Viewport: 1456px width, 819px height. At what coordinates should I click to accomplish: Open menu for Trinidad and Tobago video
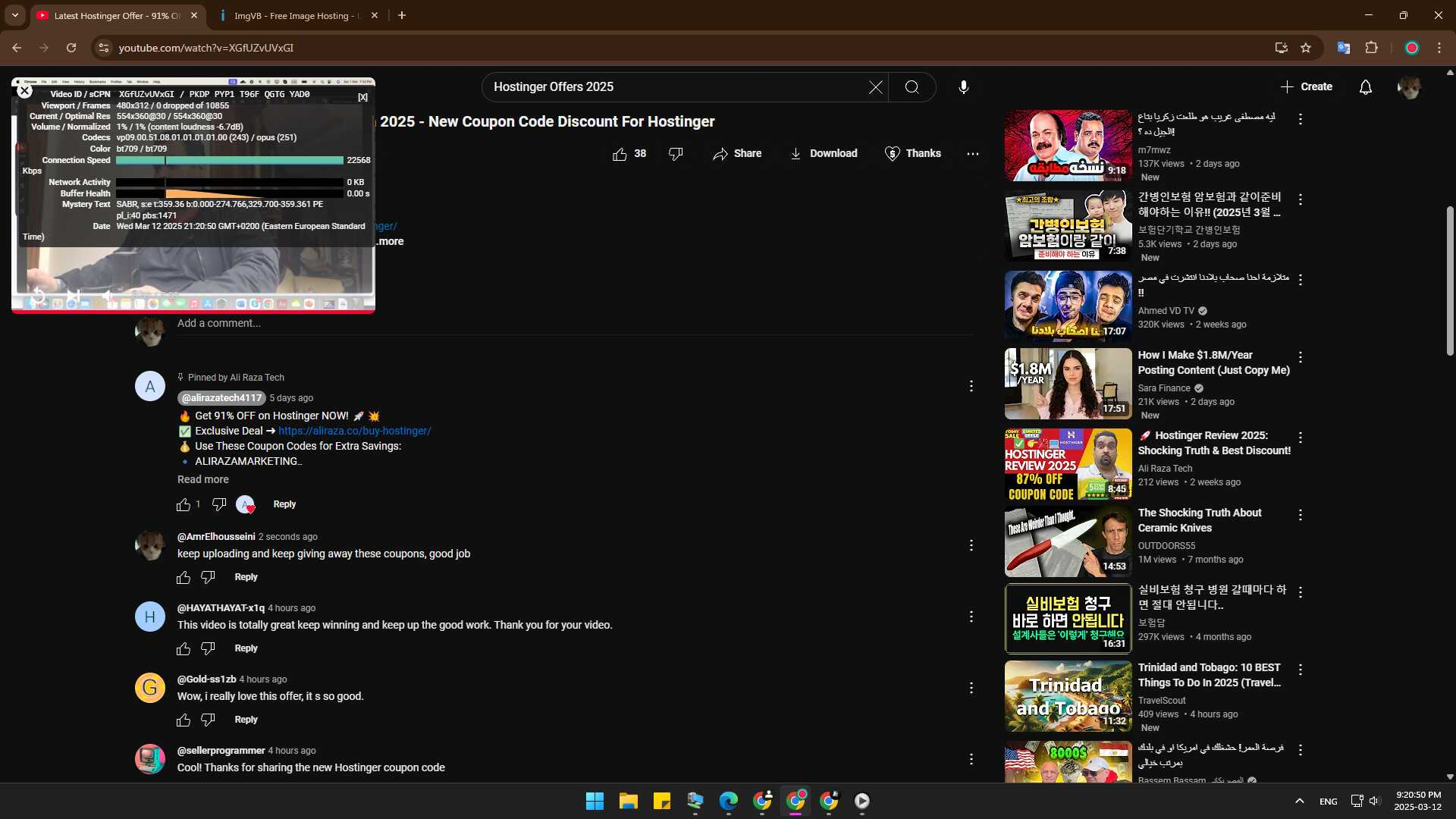[1301, 670]
